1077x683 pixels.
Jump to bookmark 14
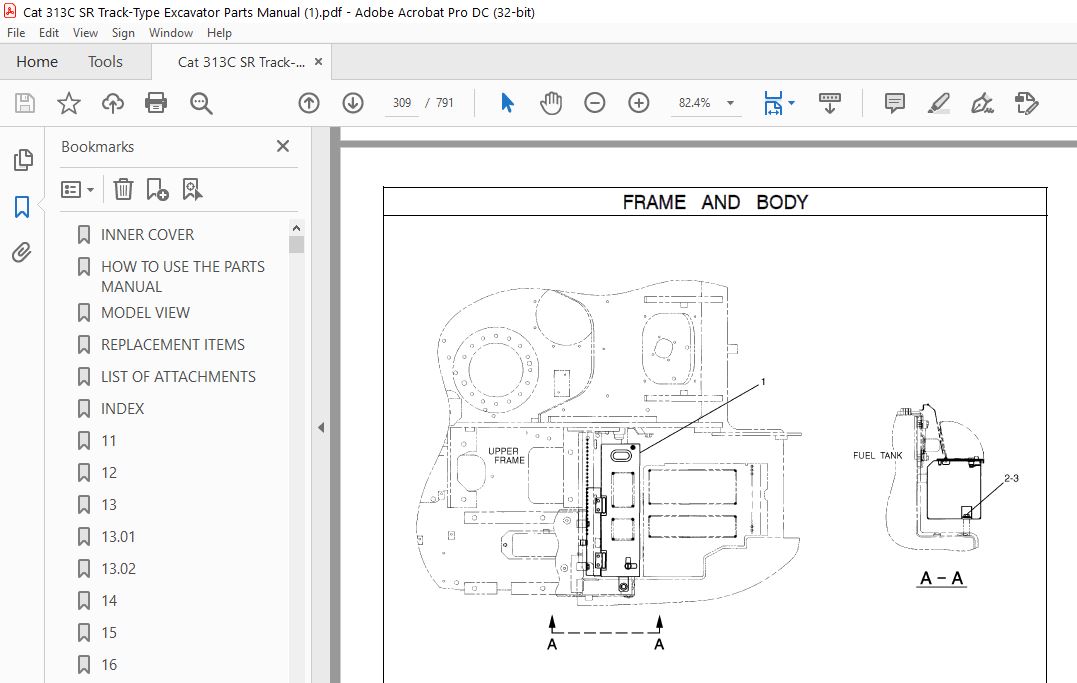(x=109, y=601)
